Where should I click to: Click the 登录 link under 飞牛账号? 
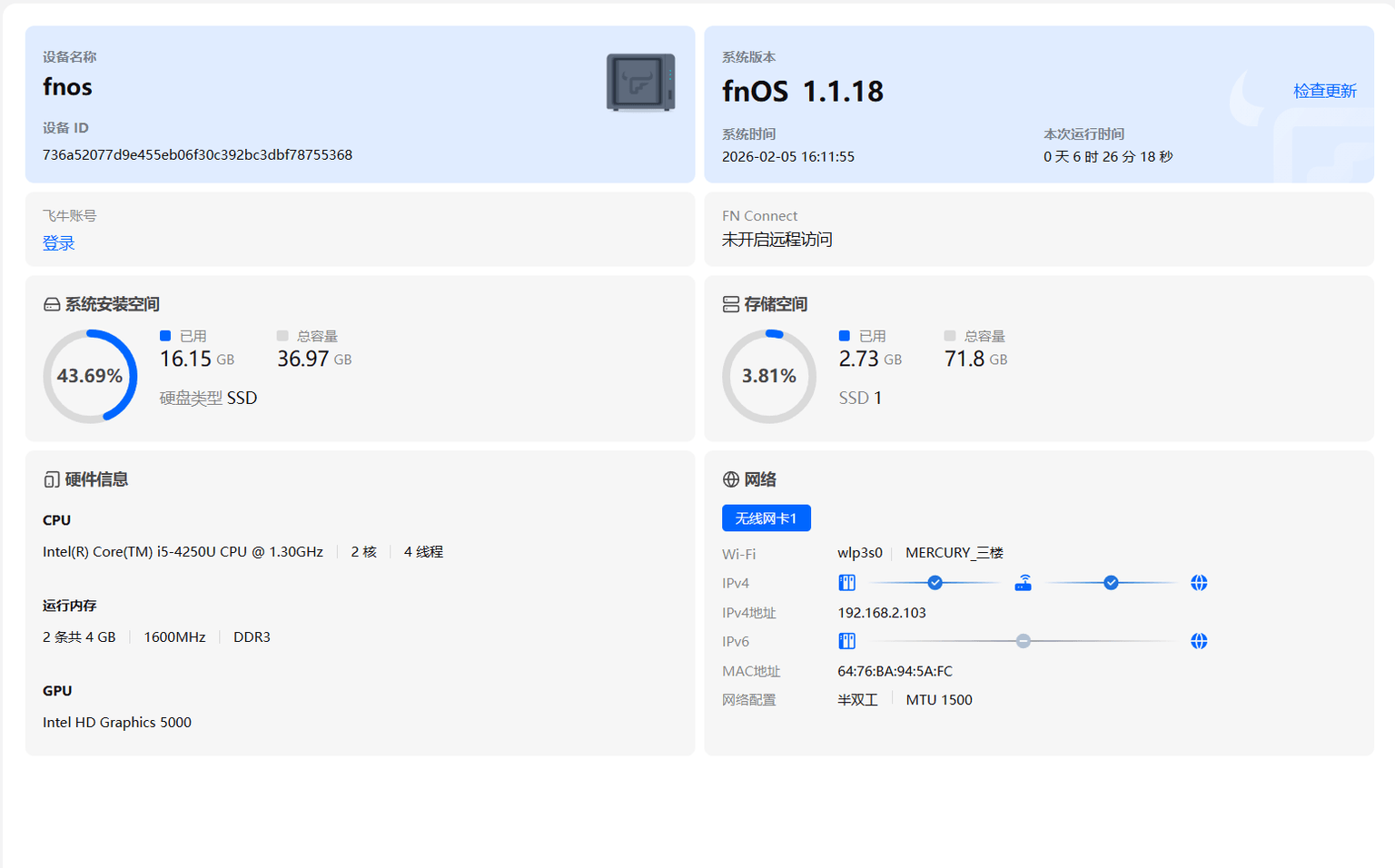pos(59,243)
